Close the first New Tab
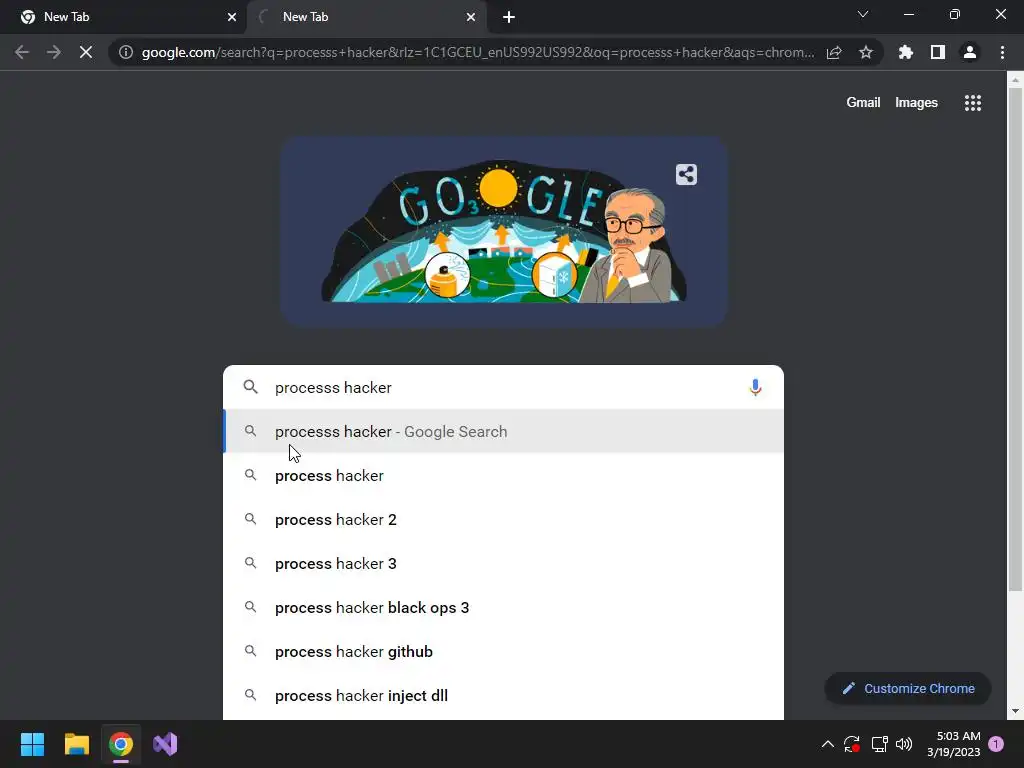 (232, 17)
